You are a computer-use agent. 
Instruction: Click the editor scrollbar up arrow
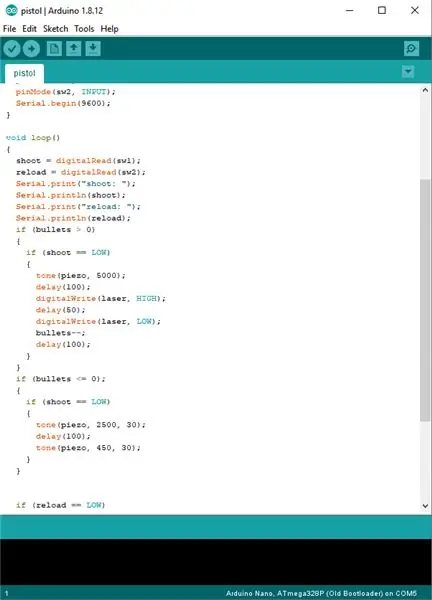425,90
